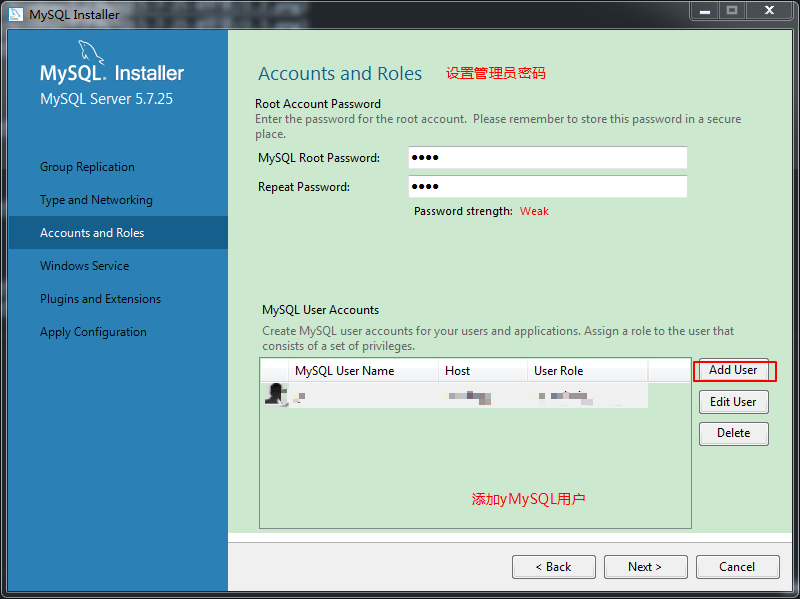
Task: Click the Edit User button
Action: [733, 402]
